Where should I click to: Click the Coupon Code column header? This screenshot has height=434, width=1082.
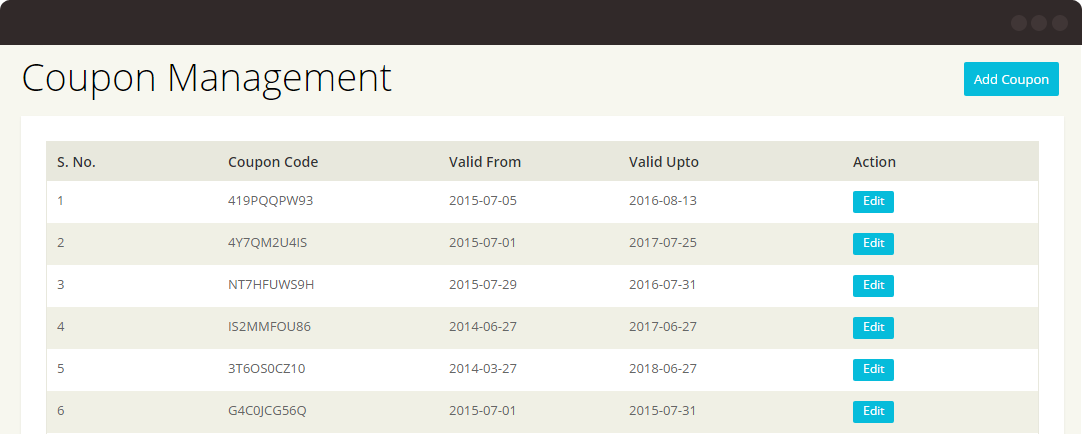[x=273, y=162]
